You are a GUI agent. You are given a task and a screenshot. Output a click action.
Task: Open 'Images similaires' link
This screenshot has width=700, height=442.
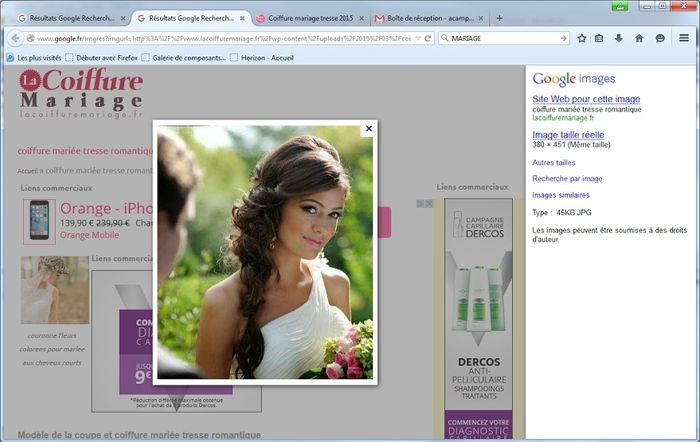pyautogui.click(x=561, y=195)
